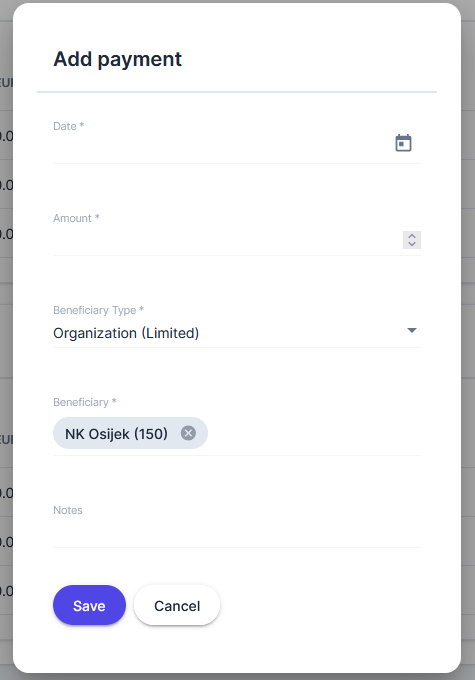The image size is (475, 680).
Task: Focus the Notes input field
Action: (237, 534)
